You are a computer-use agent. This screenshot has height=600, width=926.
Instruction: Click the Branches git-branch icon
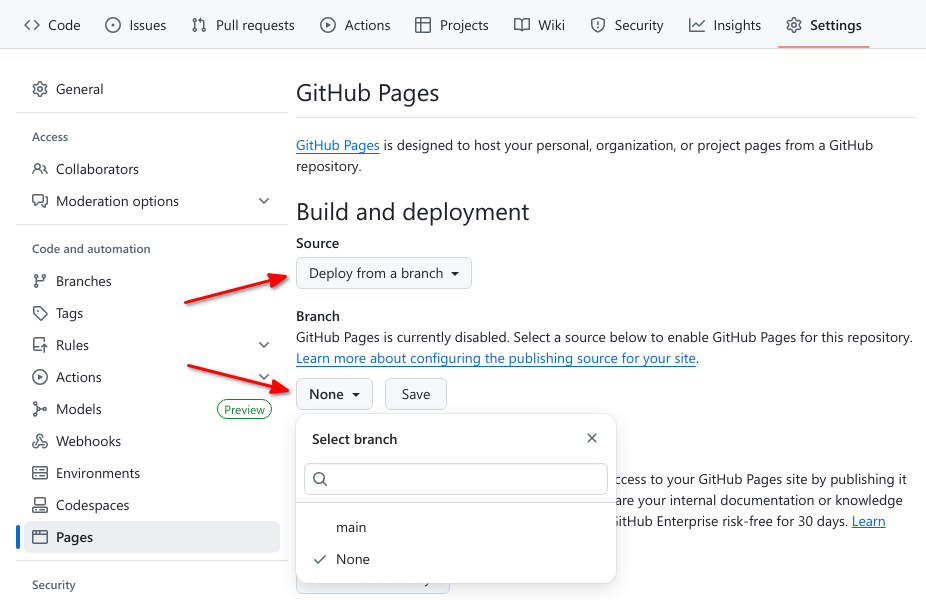pyautogui.click(x=40, y=281)
